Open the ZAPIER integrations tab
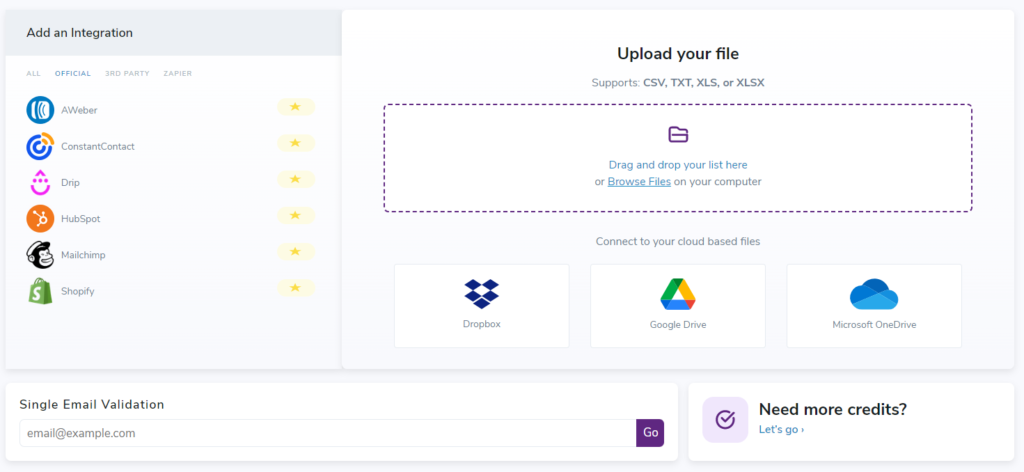The image size is (1024, 472). tap(177, 74)
